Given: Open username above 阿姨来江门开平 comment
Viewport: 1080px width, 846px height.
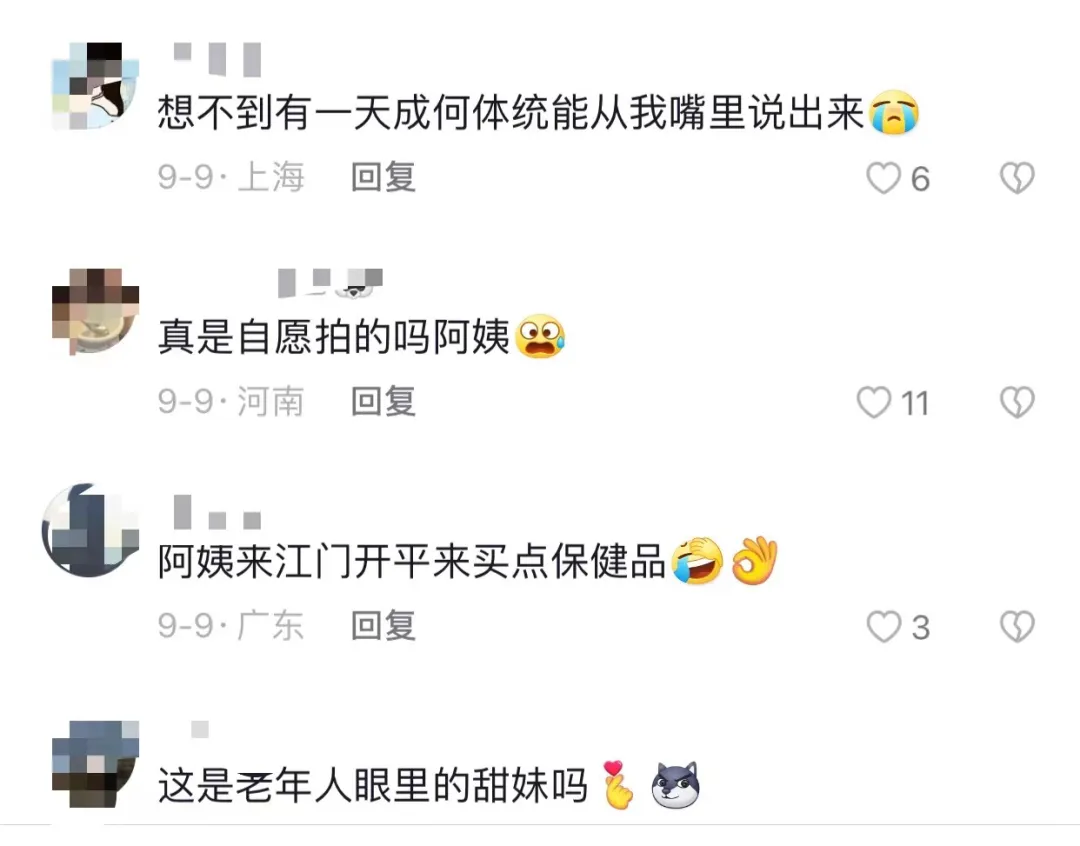Looking at the screenshot, I should [x=217, y=511].
